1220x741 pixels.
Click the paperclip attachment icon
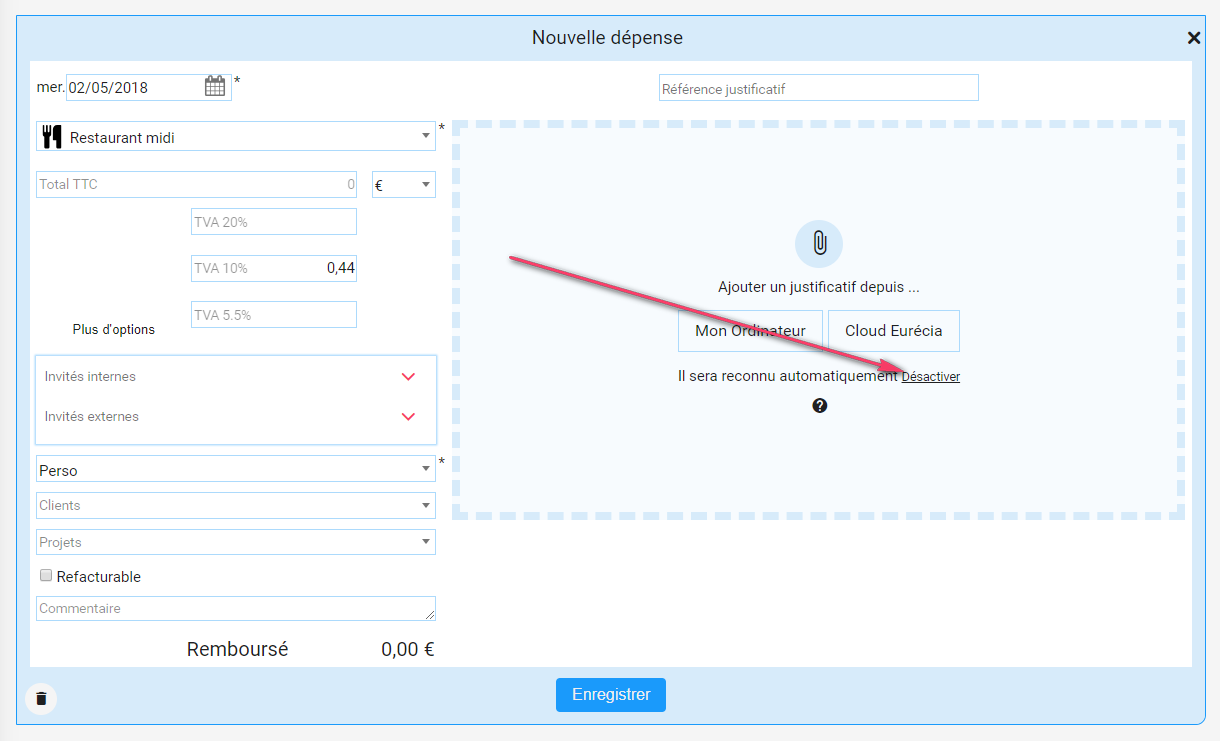(x=819, y=243)
